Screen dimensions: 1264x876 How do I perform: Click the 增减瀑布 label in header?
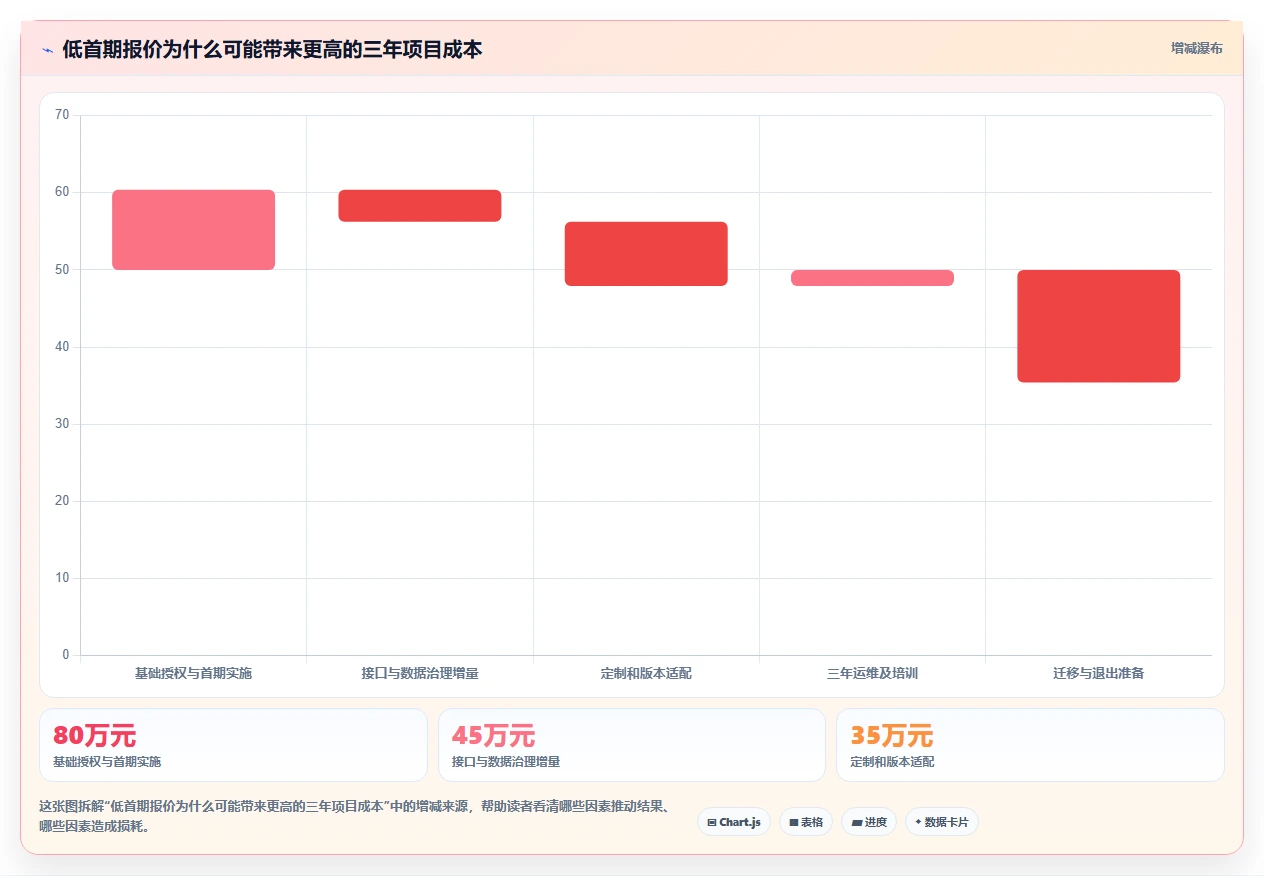[x=1197, y=48]
